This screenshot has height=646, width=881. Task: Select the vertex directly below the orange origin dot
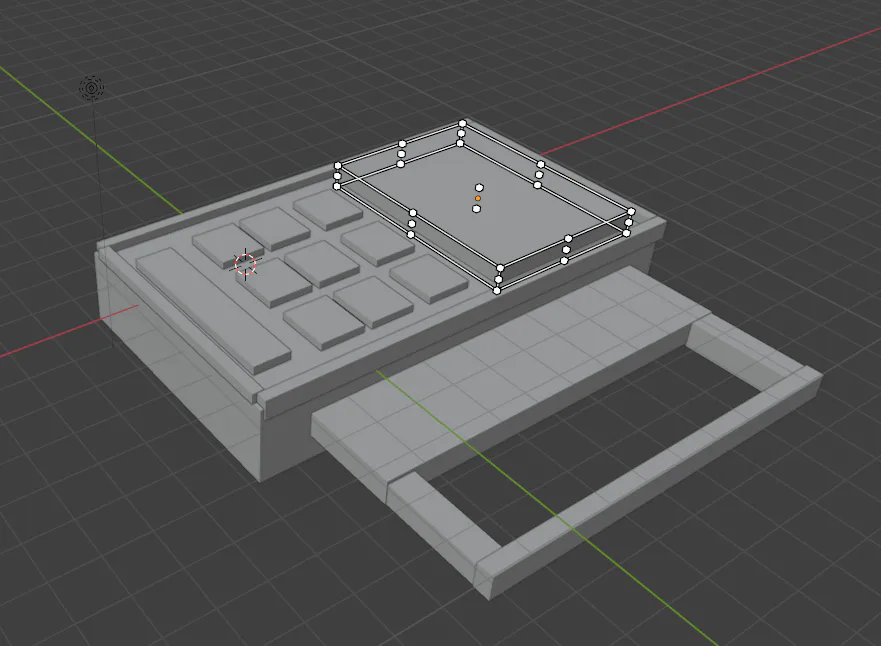pyautogui.click(x=476, y=209)
